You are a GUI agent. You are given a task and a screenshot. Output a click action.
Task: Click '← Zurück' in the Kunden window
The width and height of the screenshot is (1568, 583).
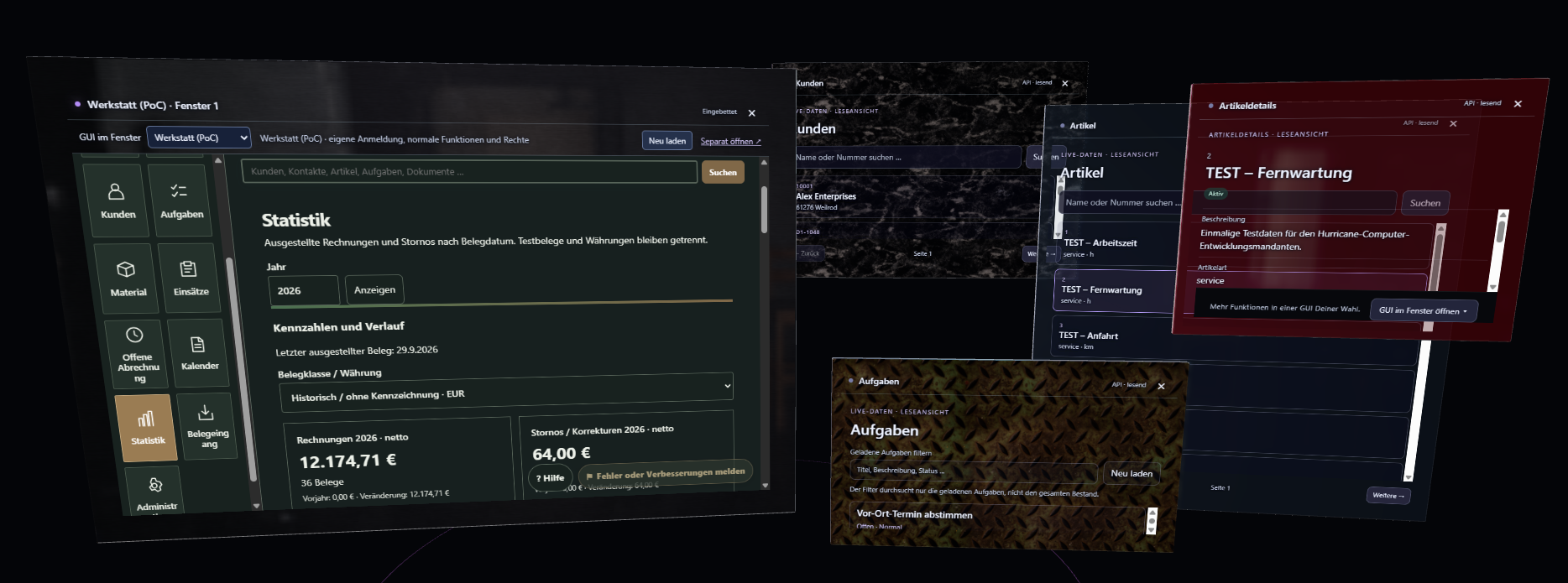pos(809,253)
